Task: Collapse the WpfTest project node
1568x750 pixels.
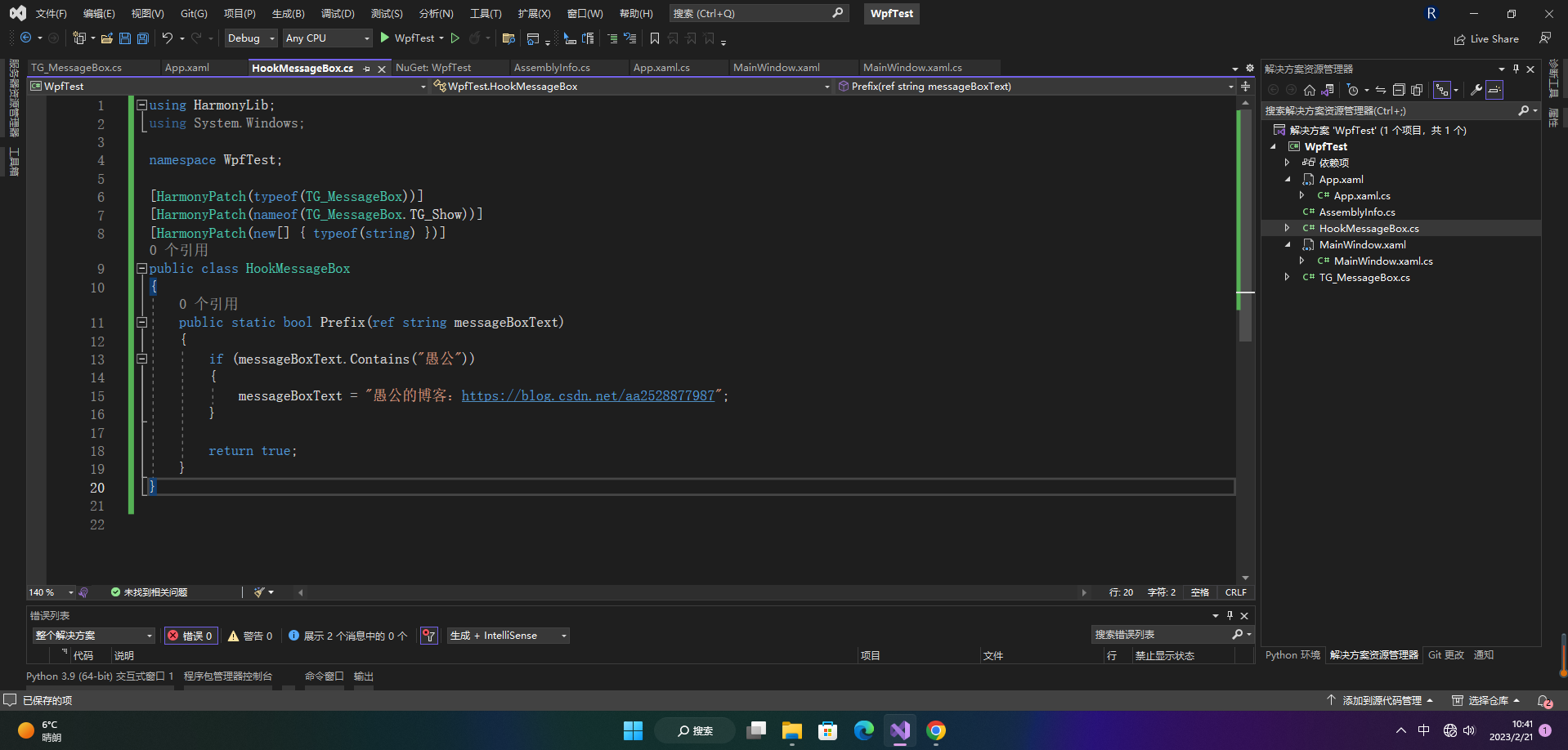Action: click(1273, 146)
